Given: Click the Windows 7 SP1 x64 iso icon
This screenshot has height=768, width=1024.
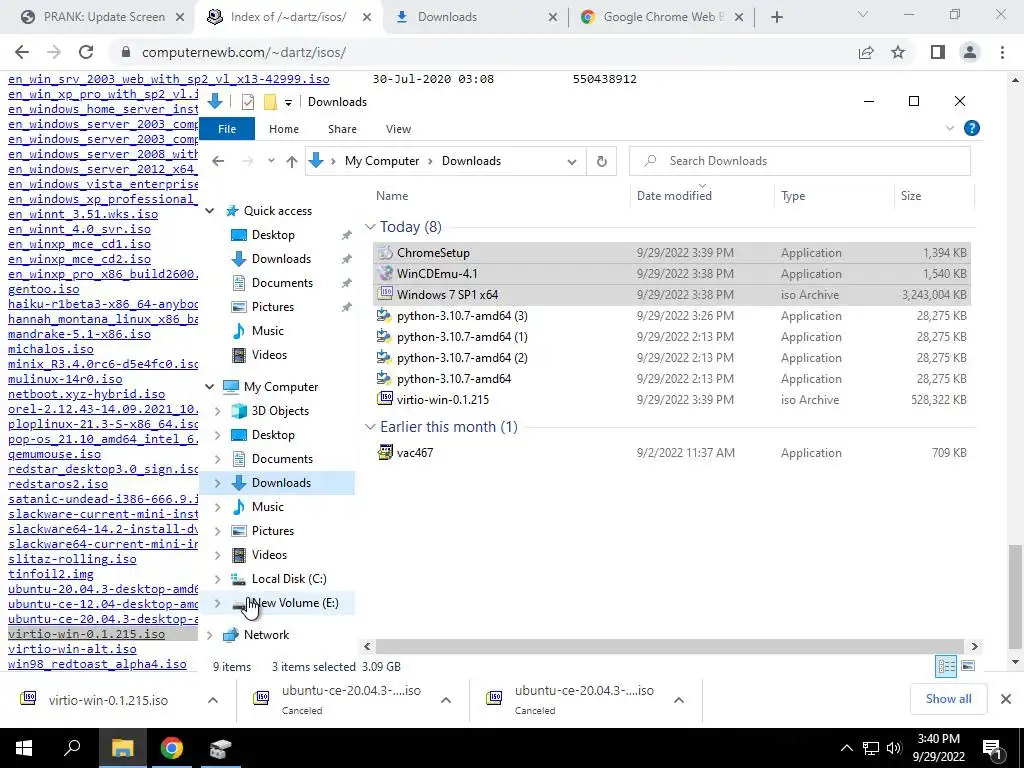Looking at the screenshot, I should click(385, 295).
